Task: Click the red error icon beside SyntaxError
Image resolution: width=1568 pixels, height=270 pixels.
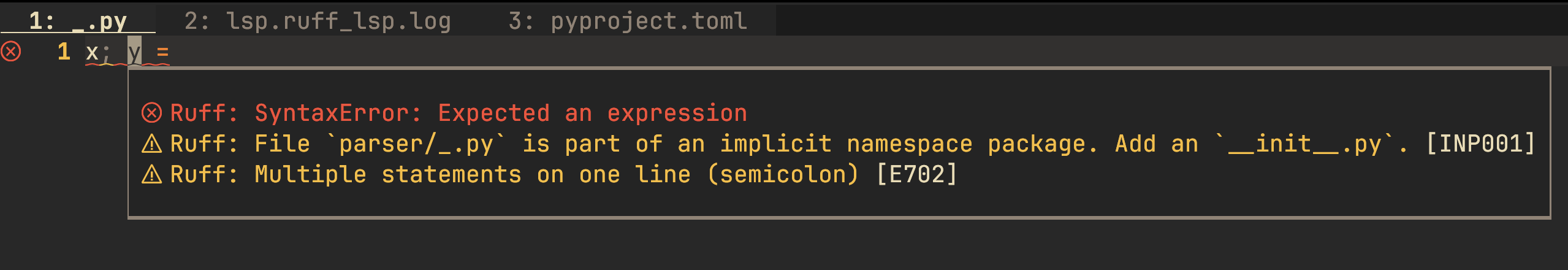Action: (x=152, y=113)
